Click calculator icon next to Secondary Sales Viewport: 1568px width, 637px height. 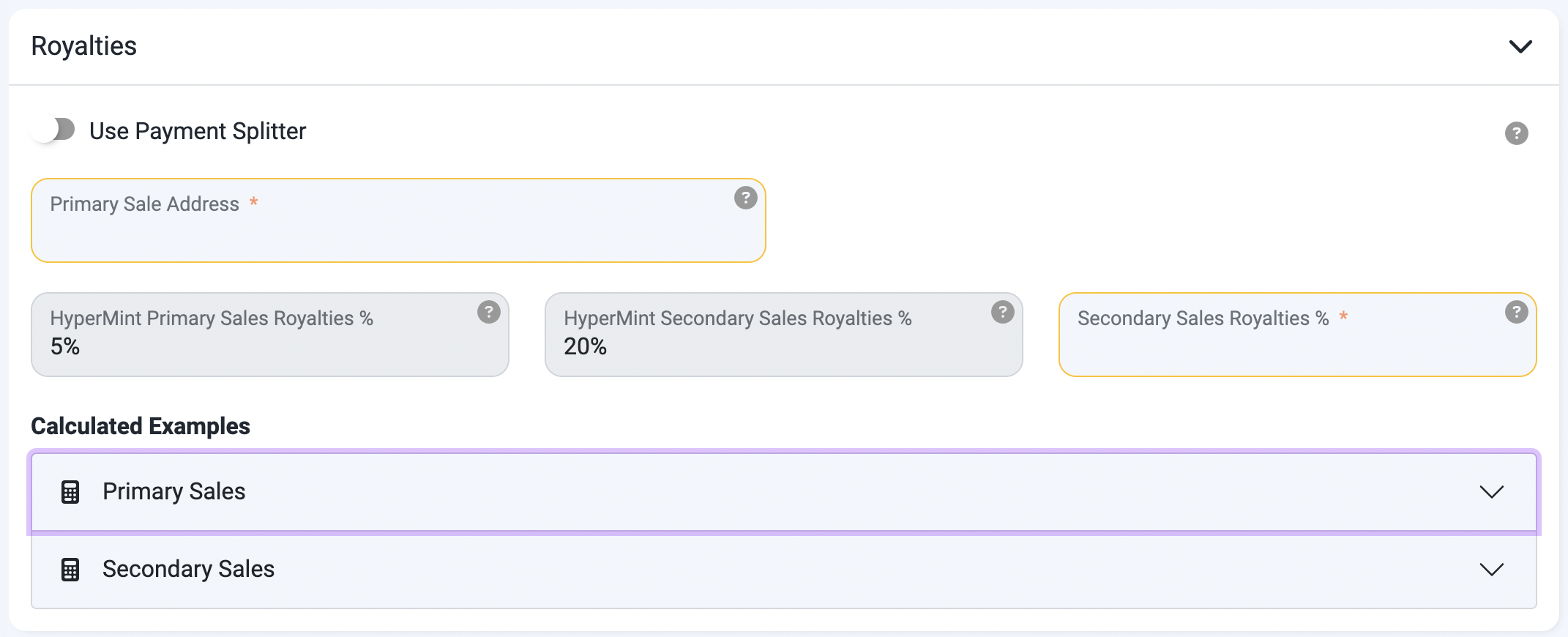(x=70, y=570)
